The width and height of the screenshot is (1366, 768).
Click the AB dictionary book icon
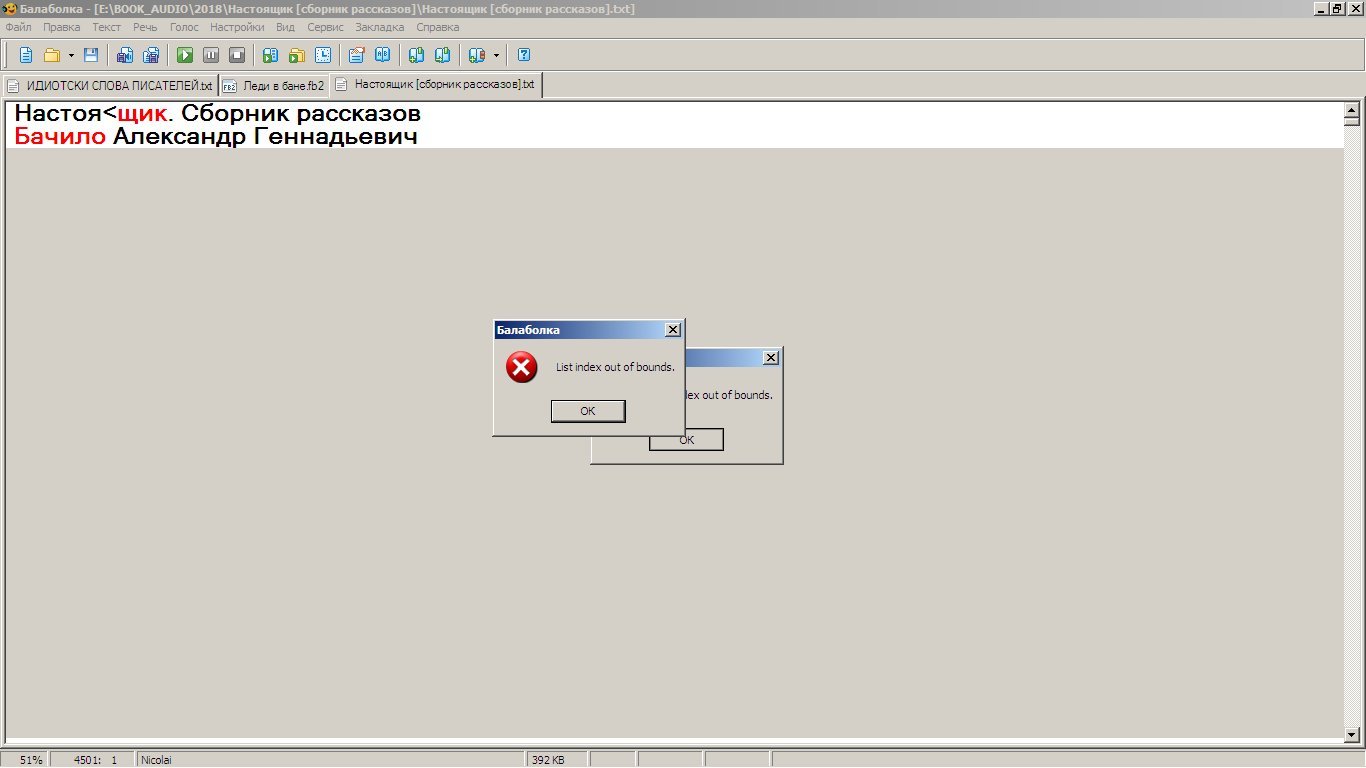tap(382, 55)
